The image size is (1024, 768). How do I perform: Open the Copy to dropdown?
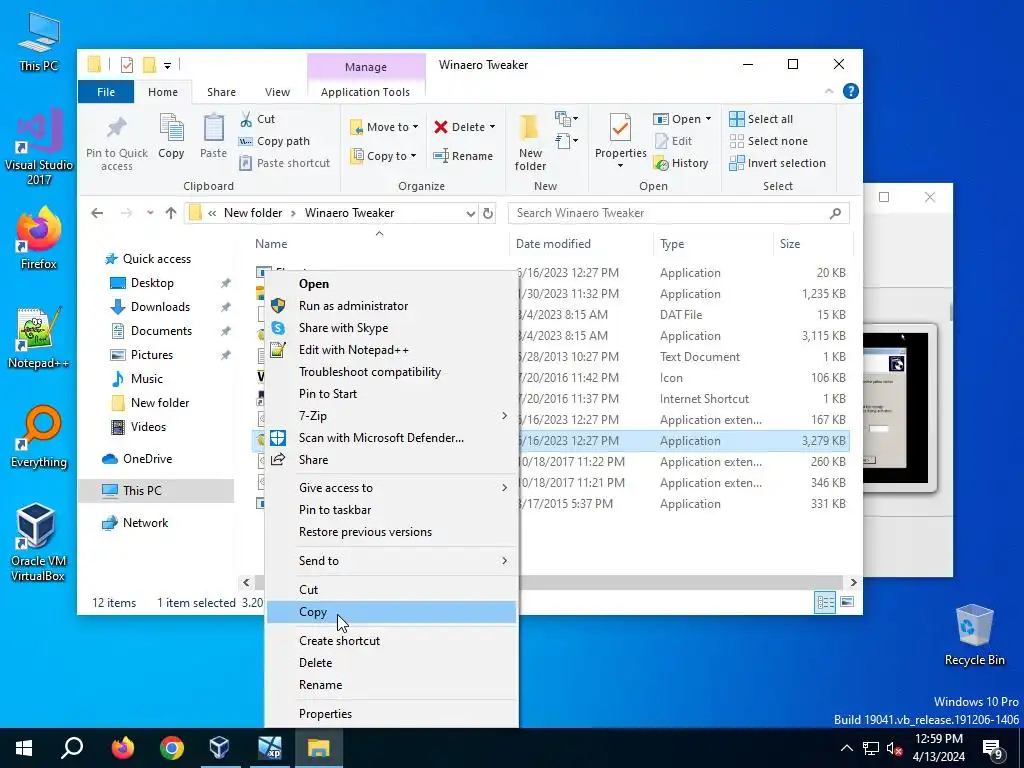tap(383, 156)
